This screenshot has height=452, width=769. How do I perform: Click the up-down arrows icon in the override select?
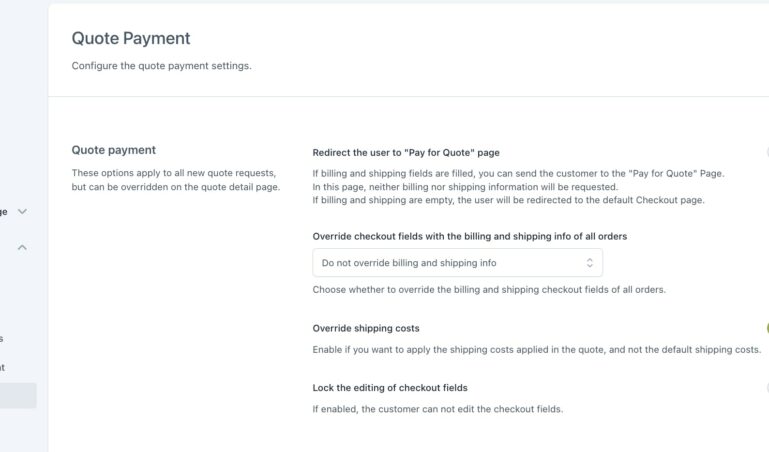click(589, 263)
